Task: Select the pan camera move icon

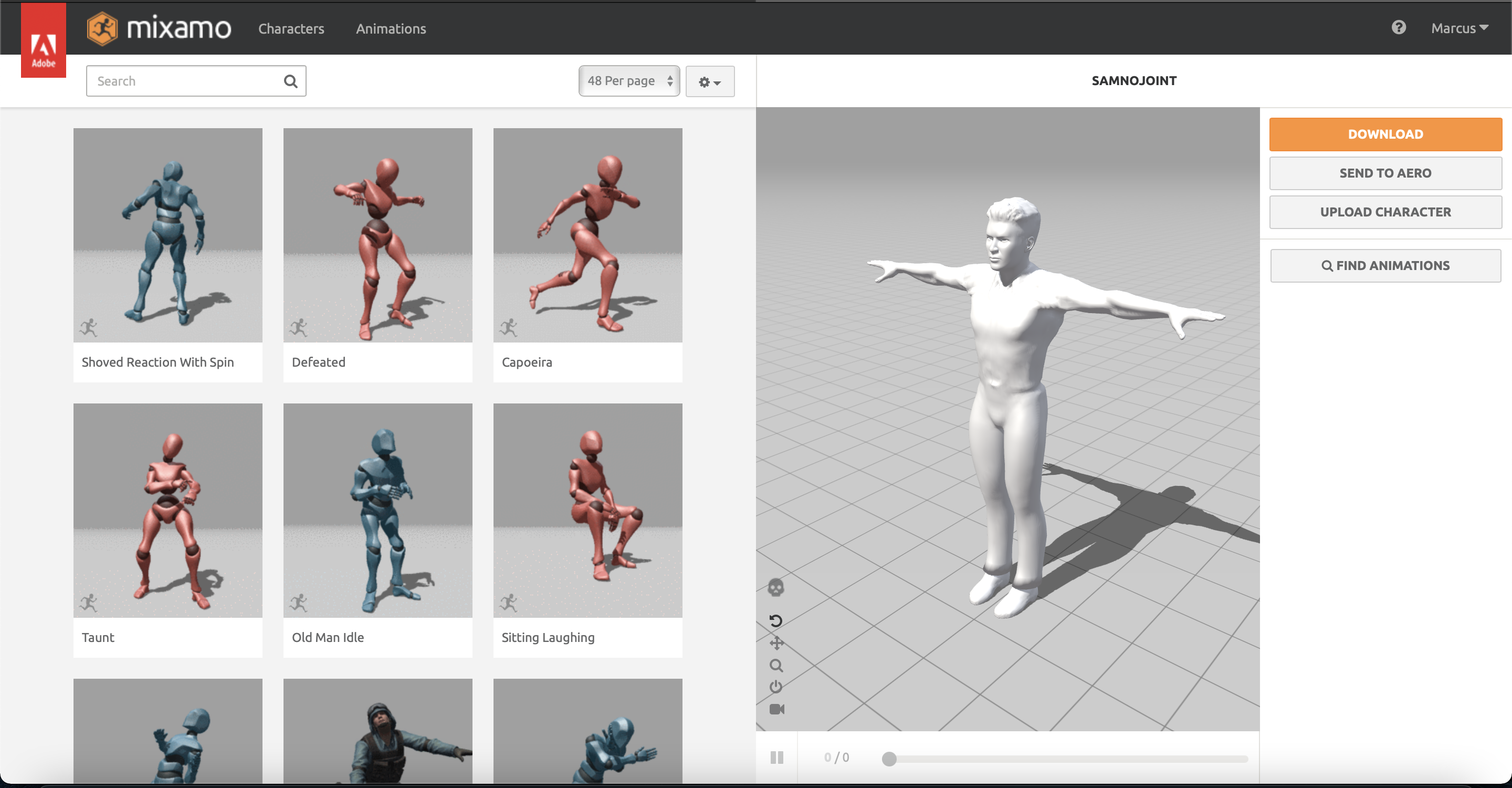Action: (x=776, y=643)
